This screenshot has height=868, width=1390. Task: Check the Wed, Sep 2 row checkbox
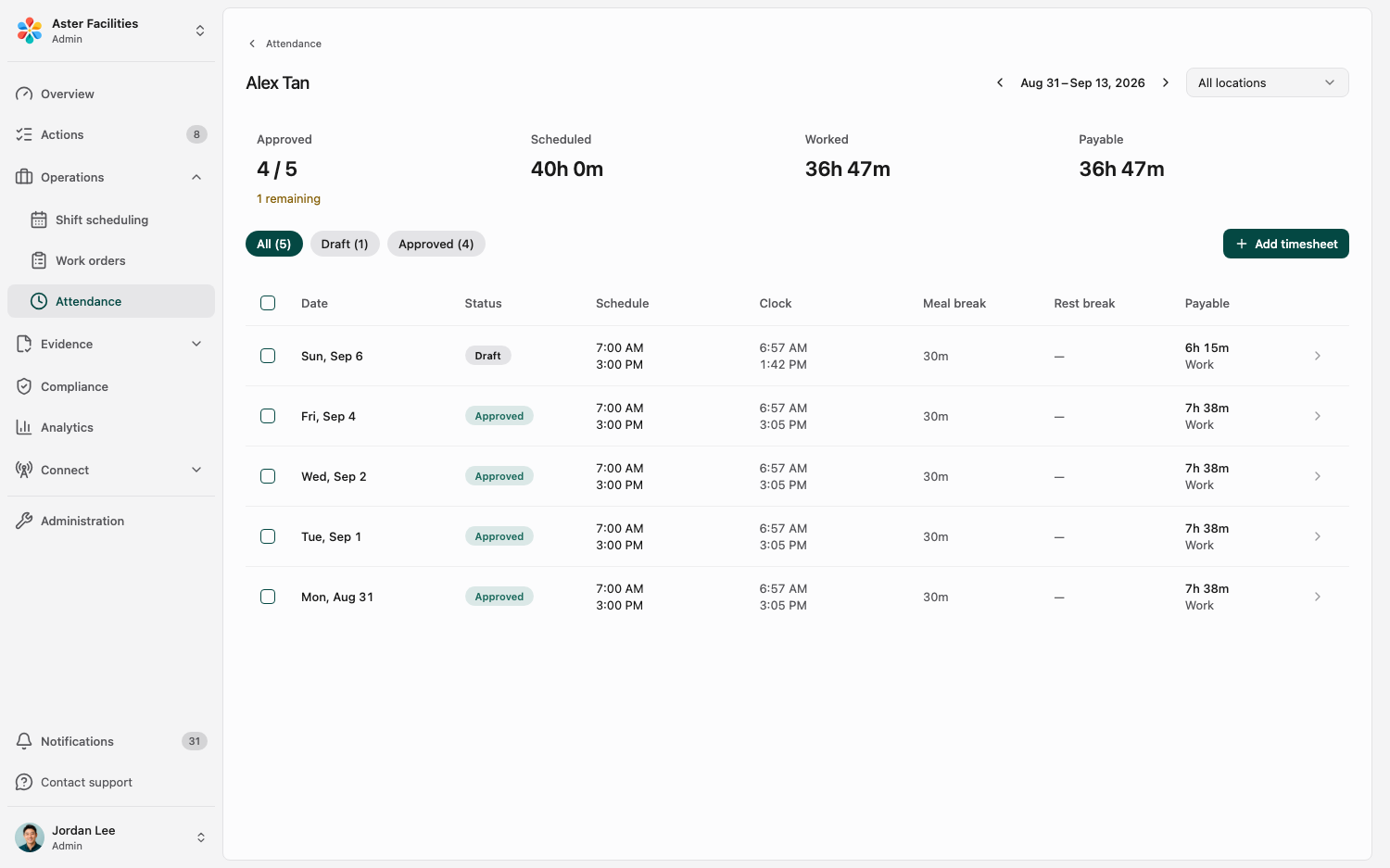coord(268,476)
